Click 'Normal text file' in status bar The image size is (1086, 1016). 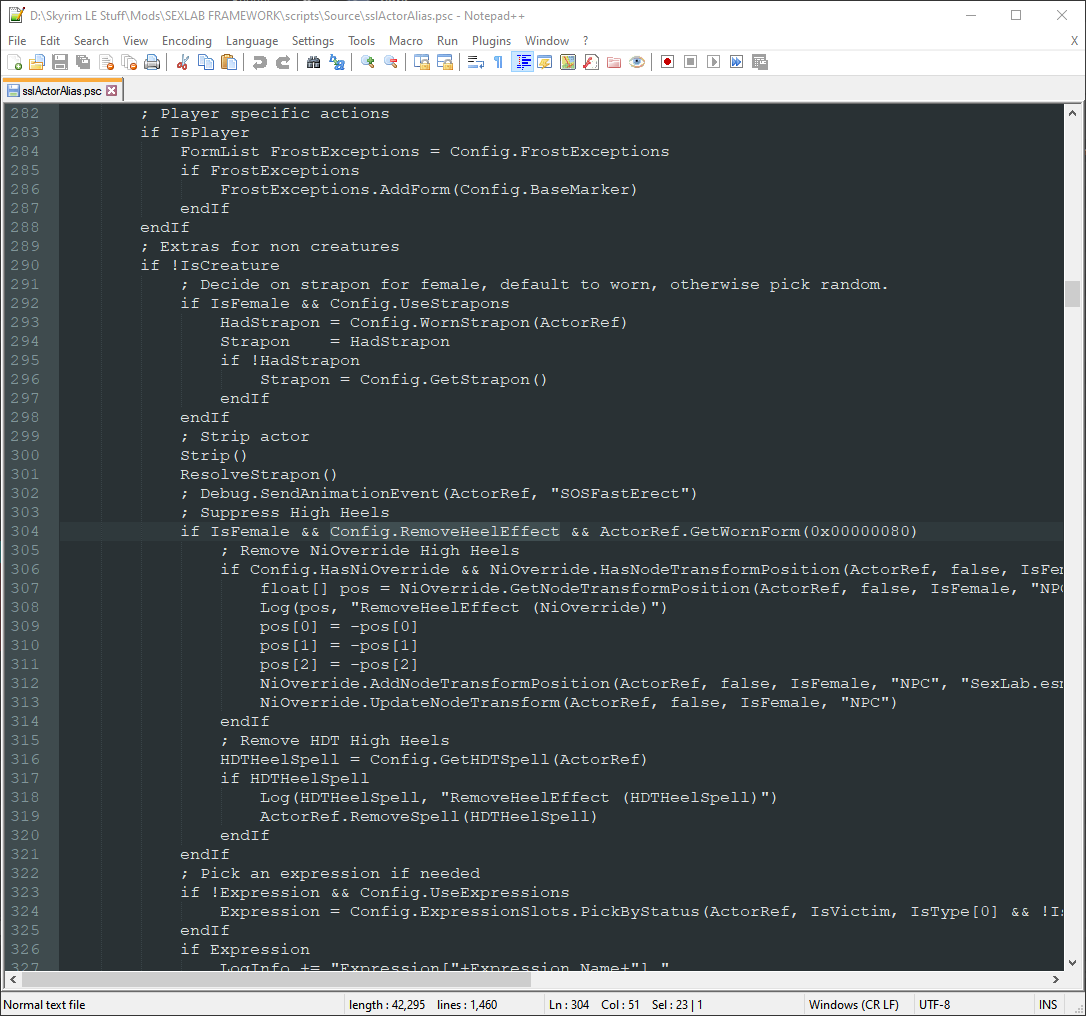pyautogui.click(x=44, y=1004)
